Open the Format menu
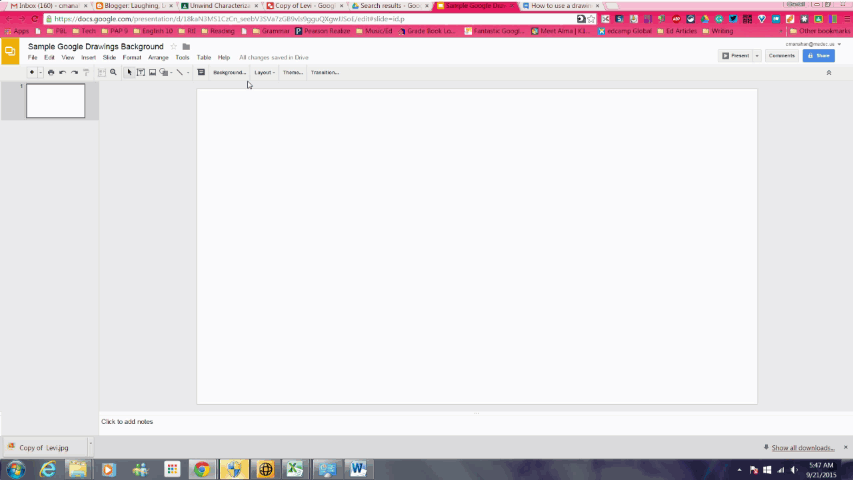The image size is (853, 480). point(132,58)
